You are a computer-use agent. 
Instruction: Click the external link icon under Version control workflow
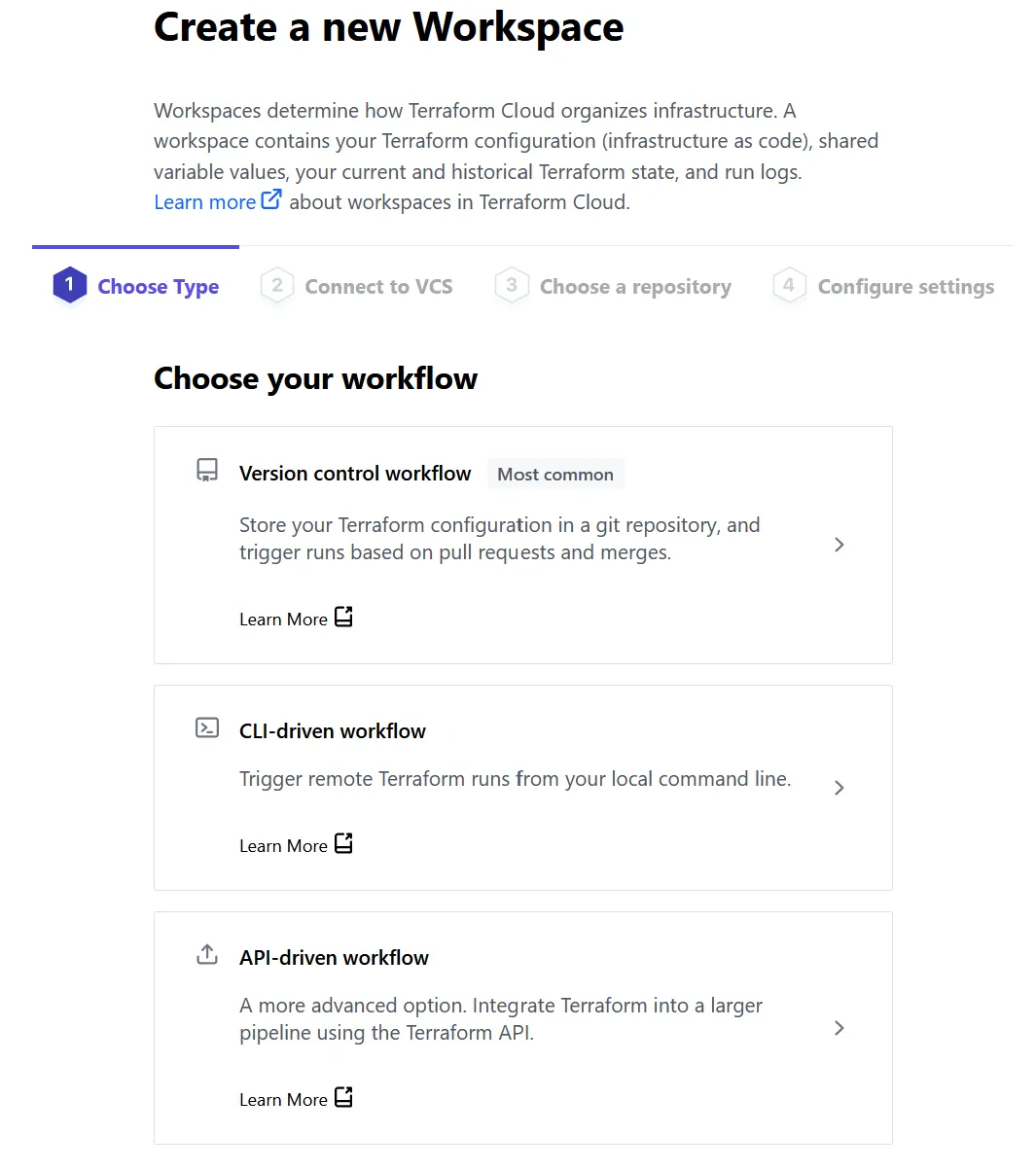coord(343,616)
